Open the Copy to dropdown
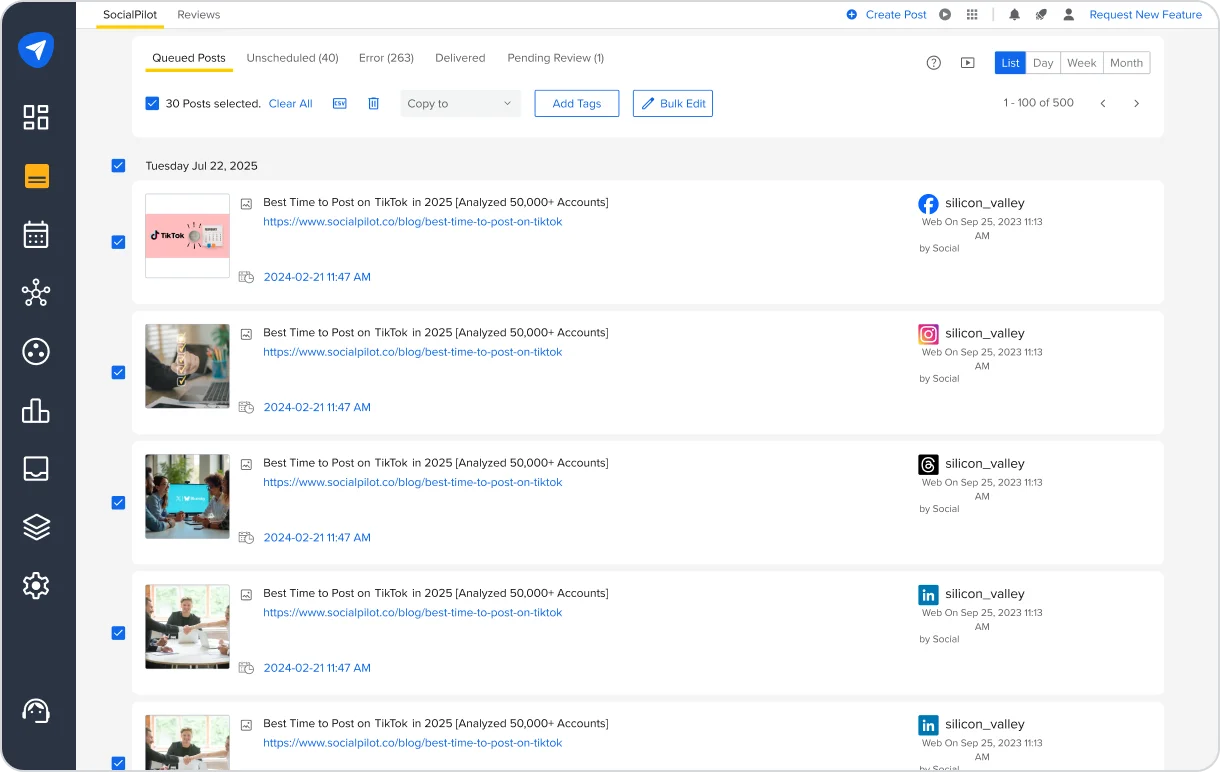Screen dimensions: 1220x772 (x=460, y=103)
